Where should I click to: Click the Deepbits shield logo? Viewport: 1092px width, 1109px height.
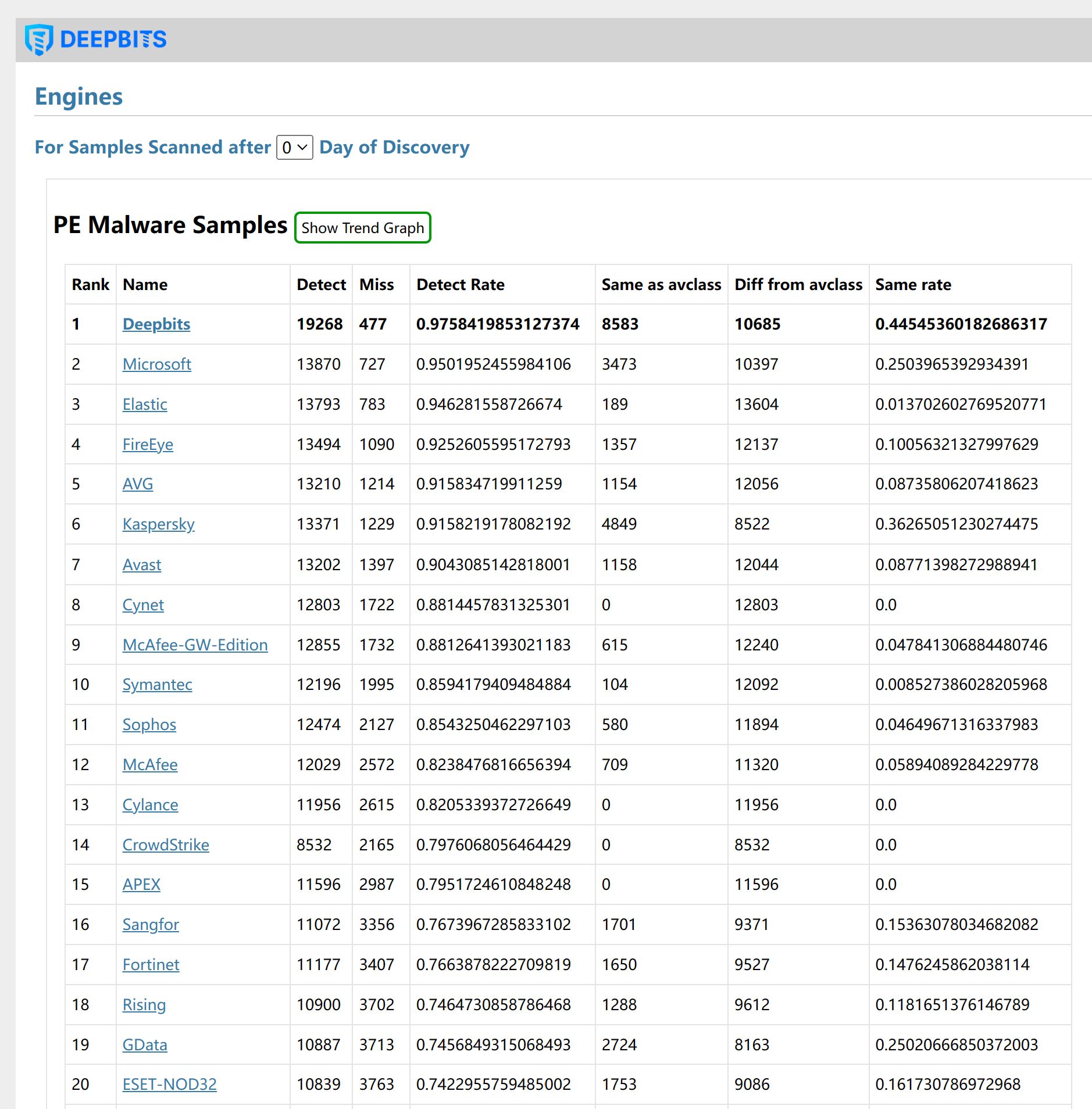click(x=39, y=40)
